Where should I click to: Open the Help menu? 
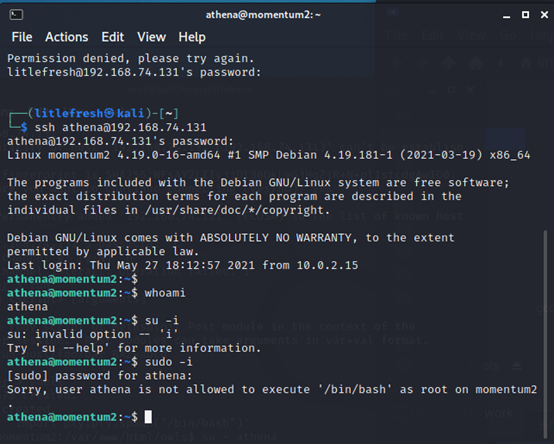[x=192, y=37]
